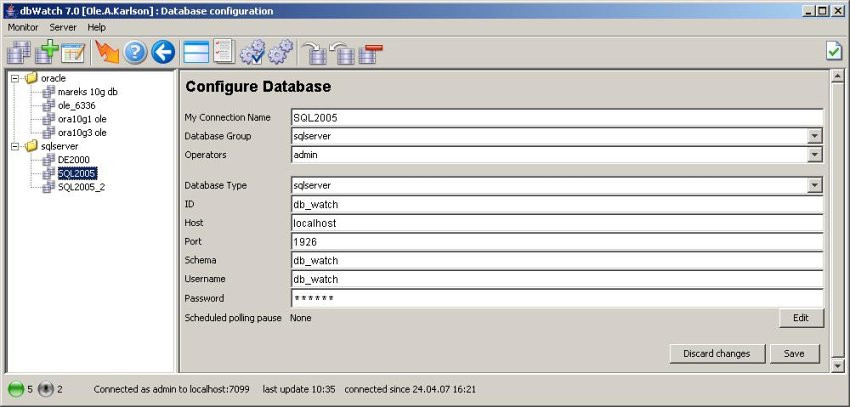Open the Server menu

(x=63, y=27)
